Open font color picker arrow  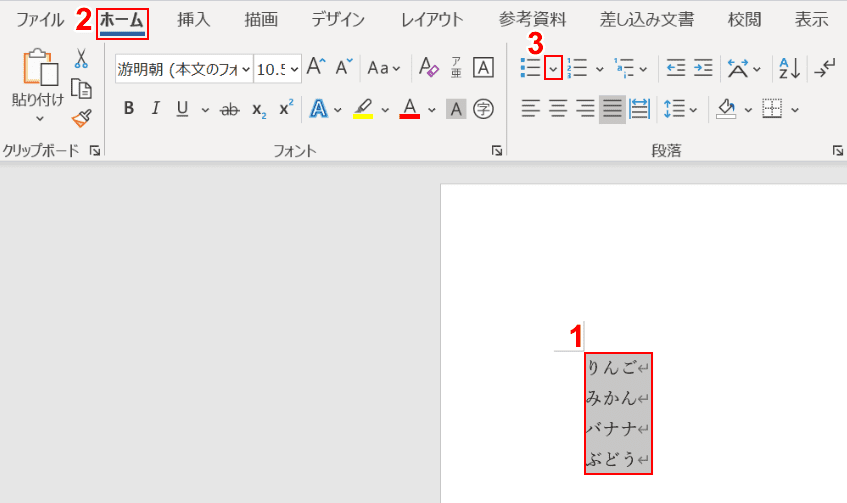click(x=432, y=110)
